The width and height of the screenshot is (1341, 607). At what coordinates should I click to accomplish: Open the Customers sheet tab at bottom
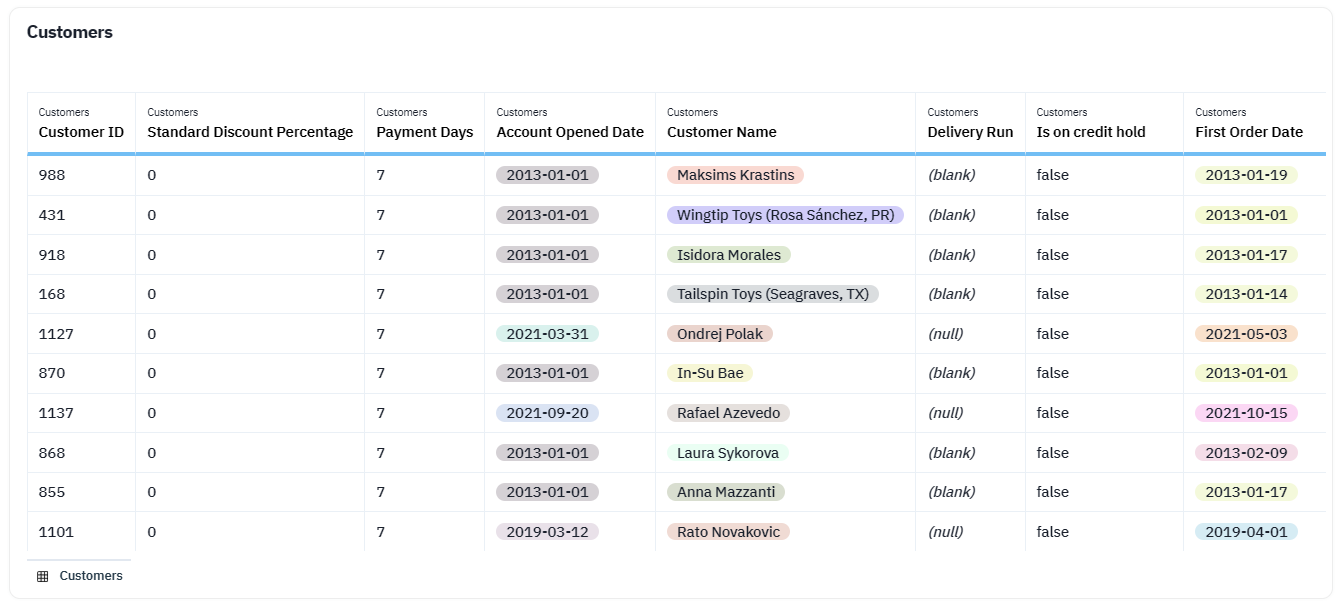pos(90,576)
